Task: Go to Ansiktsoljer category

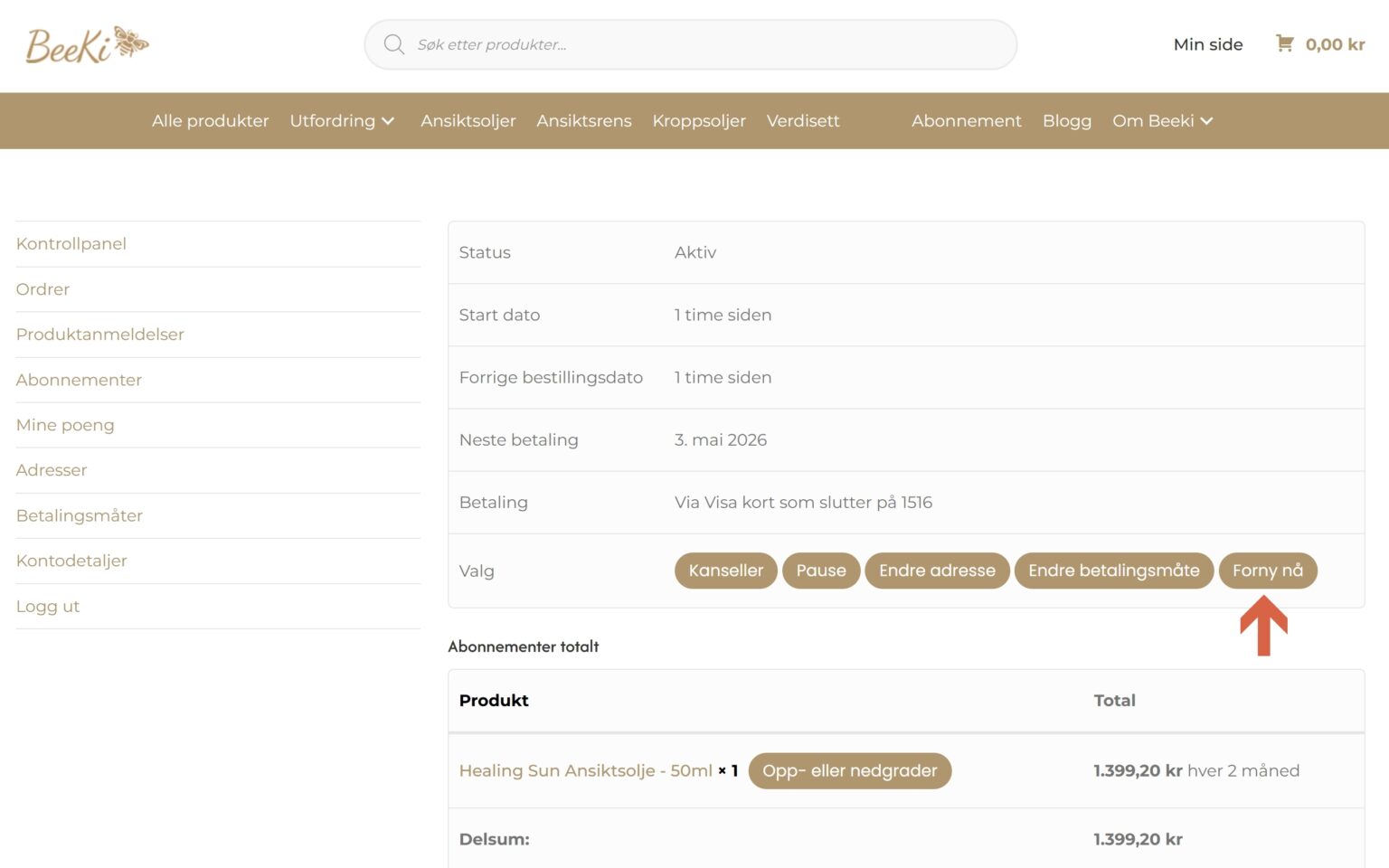Action: [468, 121]
